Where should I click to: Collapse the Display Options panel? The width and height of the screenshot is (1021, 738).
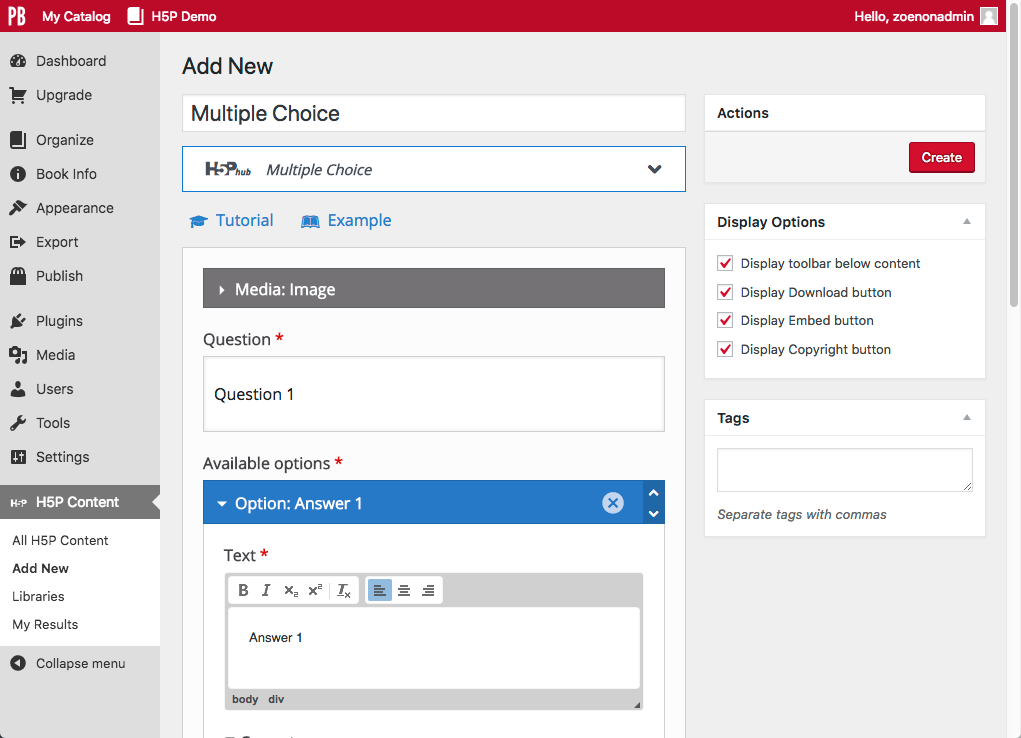[x=967, y=221]
